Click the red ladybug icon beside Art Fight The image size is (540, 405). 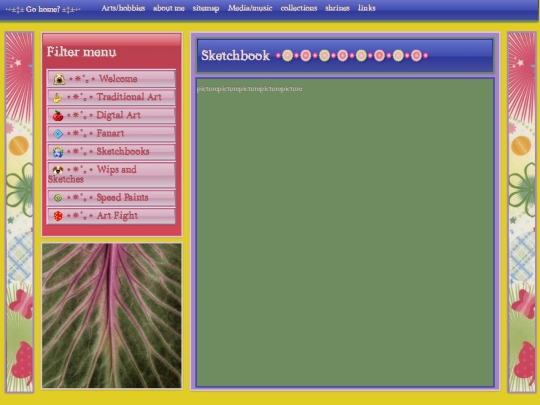[58, 216]
